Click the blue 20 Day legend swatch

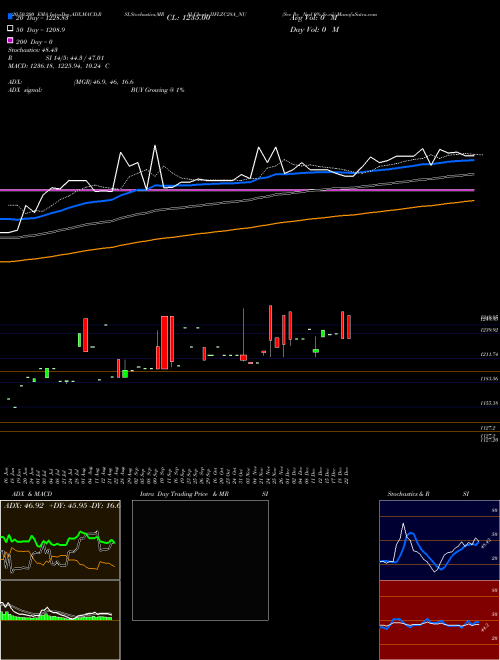(10, 17)
